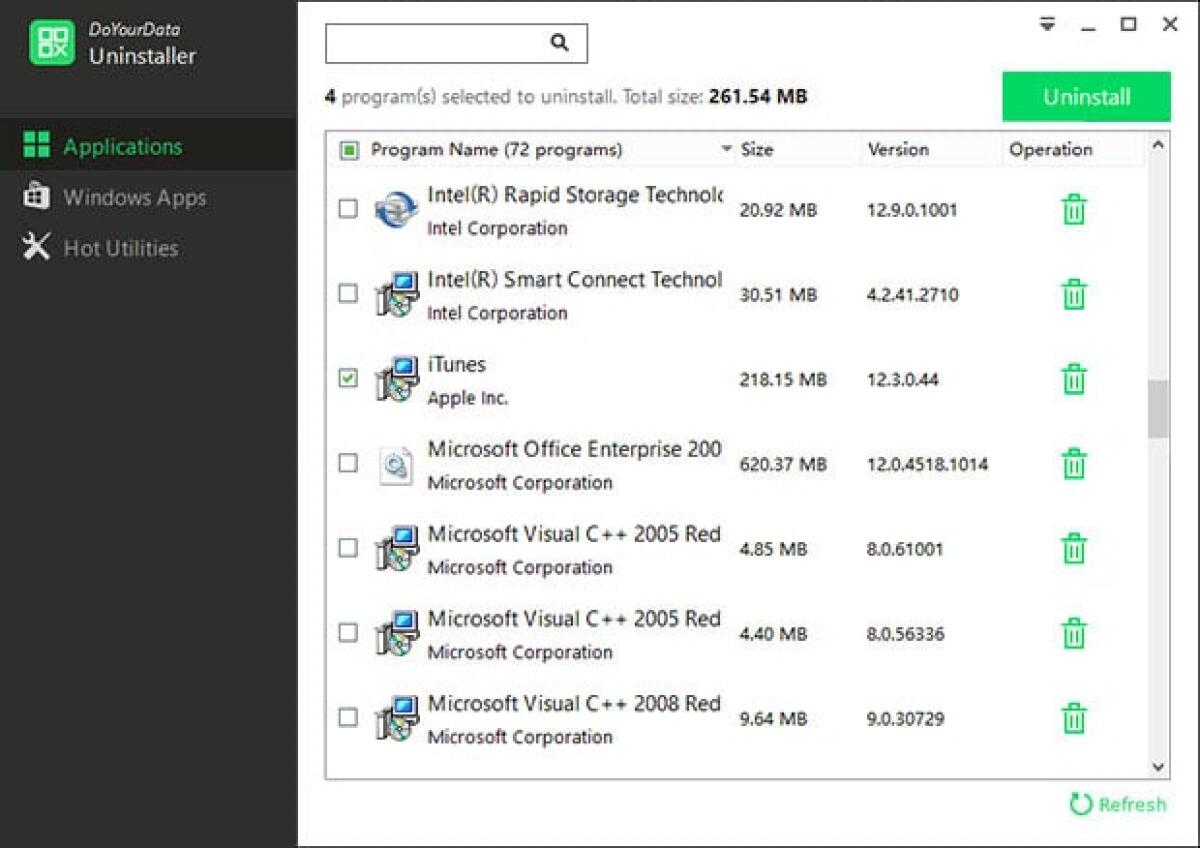Click the magnifier icon in search bar
1200x848 pixels.
click(x=558, y=43)
